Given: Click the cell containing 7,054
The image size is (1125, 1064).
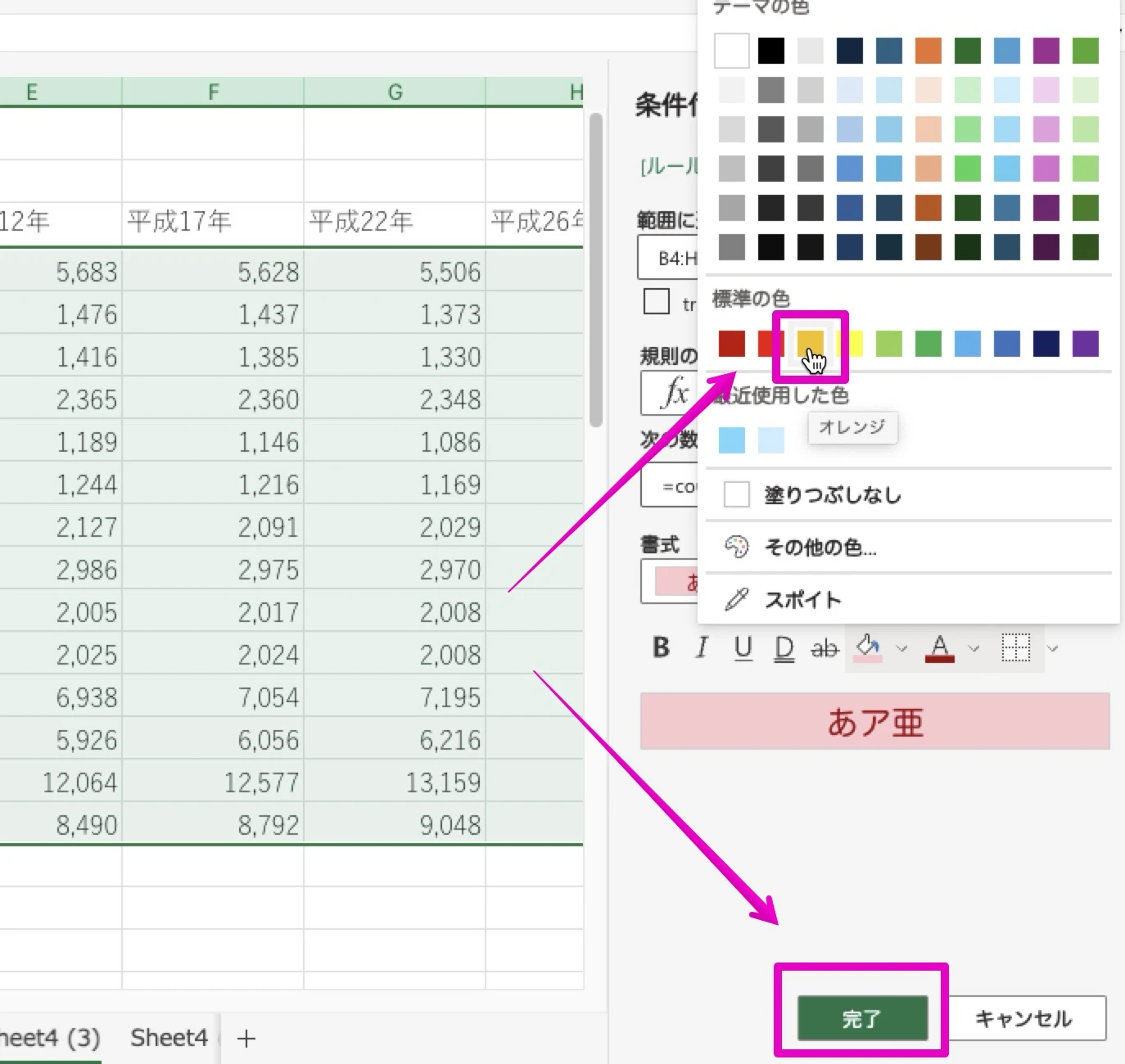Looking at the screenshot, I should pos(213,697).
